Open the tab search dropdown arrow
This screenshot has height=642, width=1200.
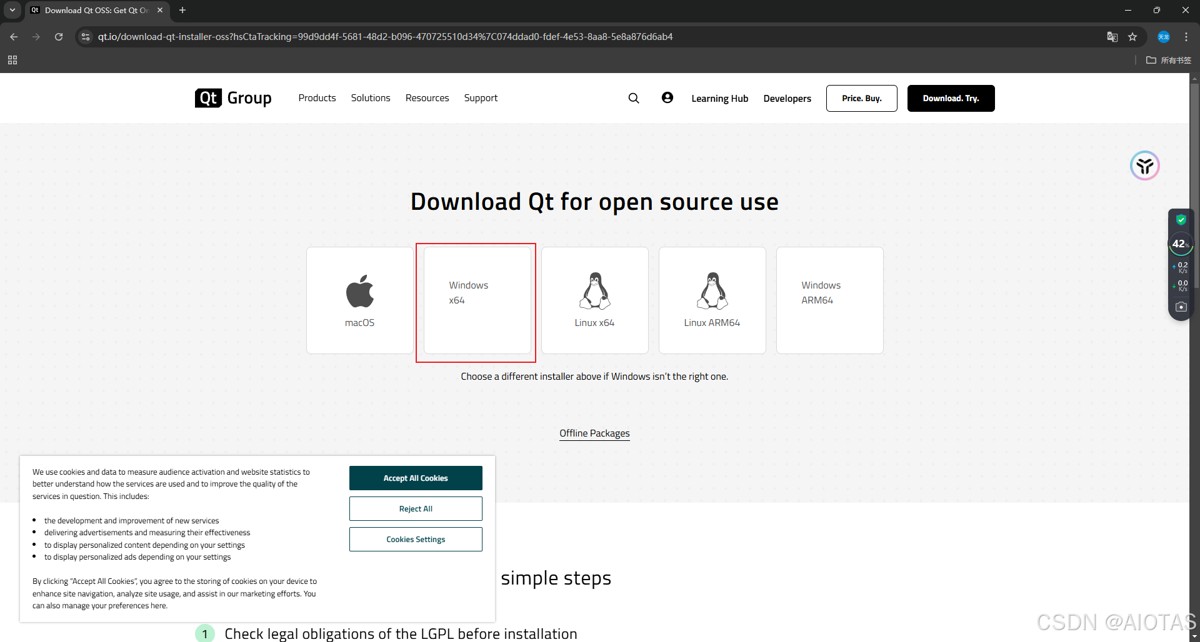pyautogui.click(x=12, y=10)
